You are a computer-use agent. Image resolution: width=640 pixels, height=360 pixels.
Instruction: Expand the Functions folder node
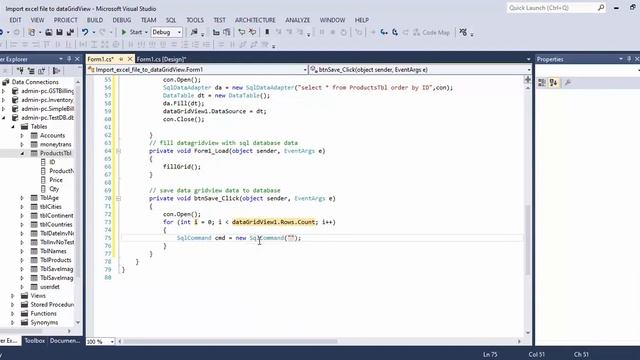13,314
